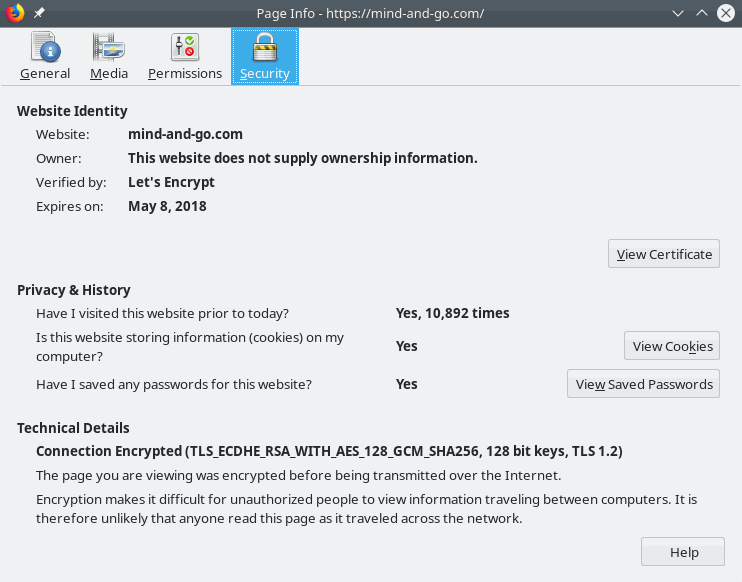The image size is (742, 582).
Task: Click the 'Have I saved any passwords' question
Action: point(174,384)
